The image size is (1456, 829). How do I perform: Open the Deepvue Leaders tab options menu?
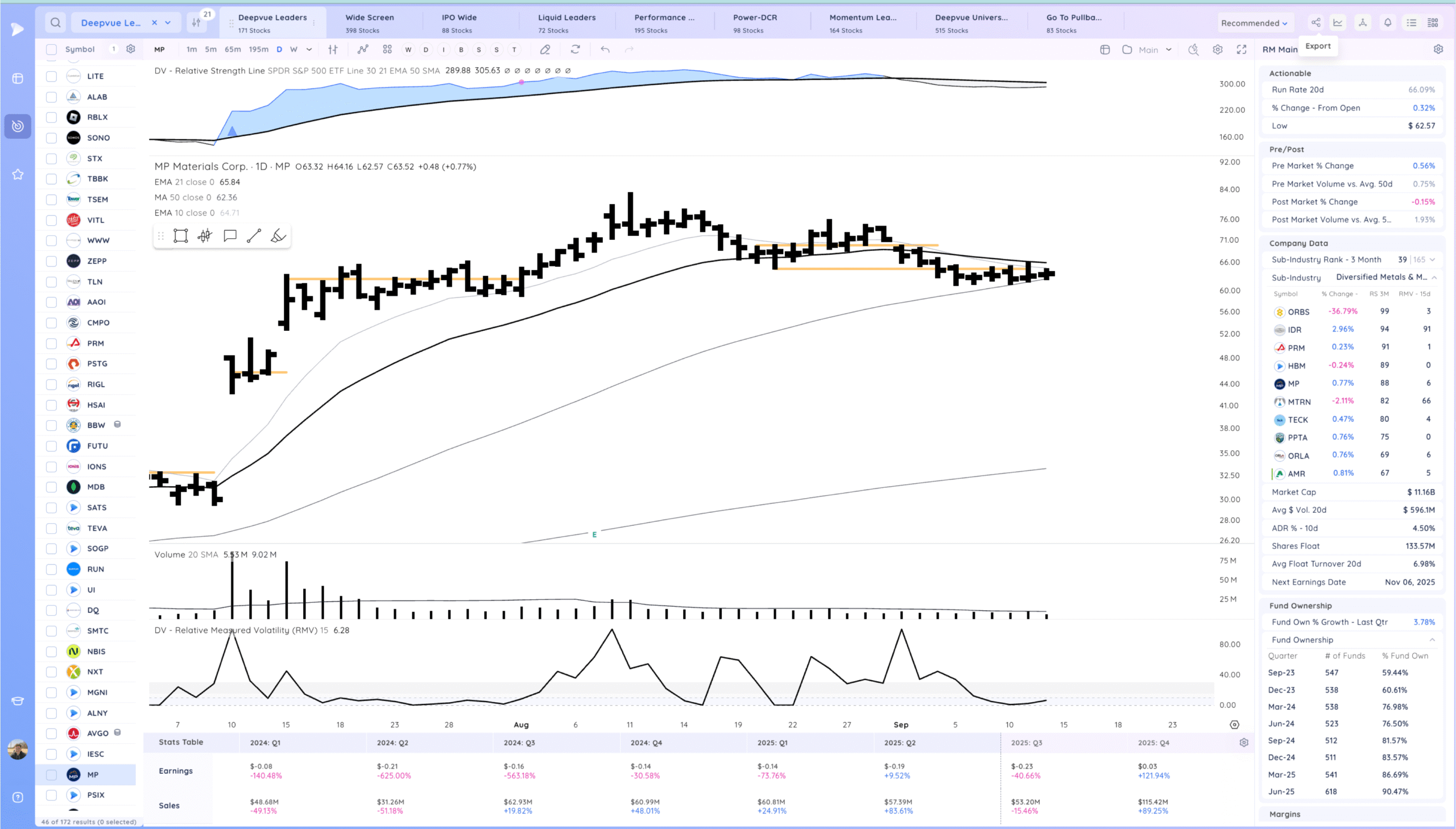point(314,23)
